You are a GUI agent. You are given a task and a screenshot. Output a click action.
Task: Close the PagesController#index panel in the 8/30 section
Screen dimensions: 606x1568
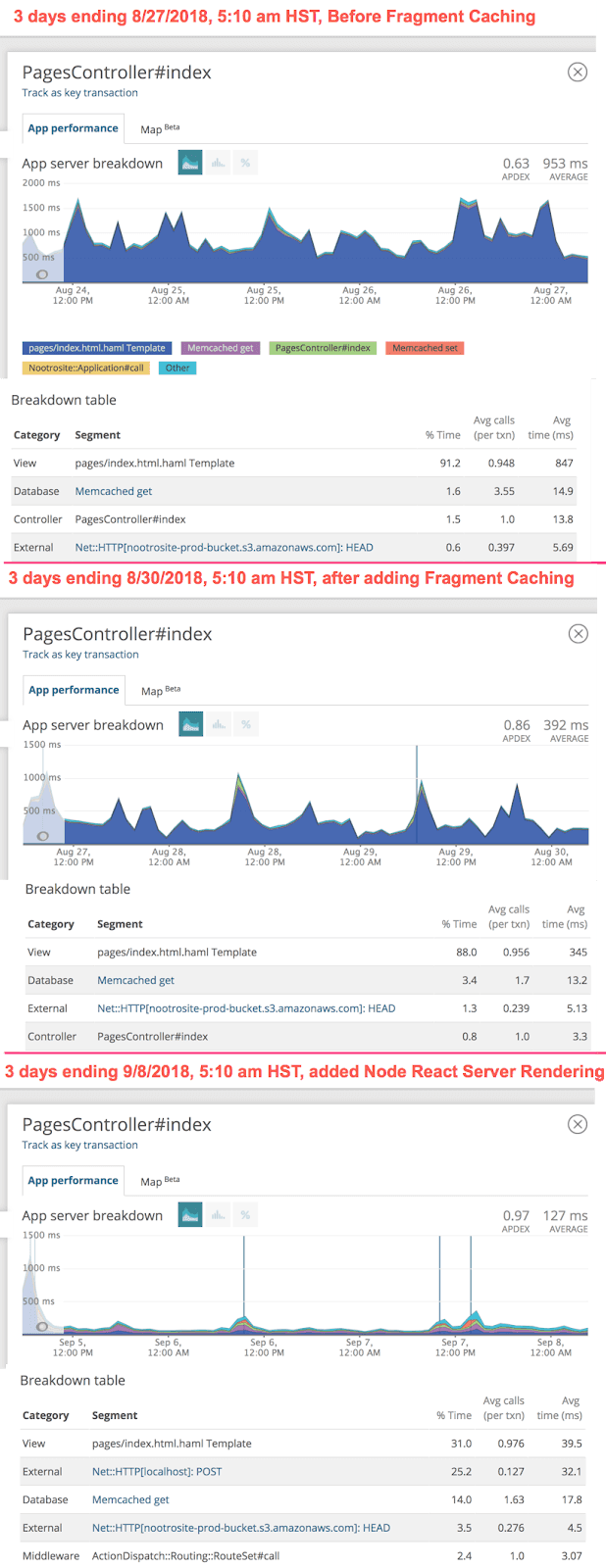[x=579, y=634]
